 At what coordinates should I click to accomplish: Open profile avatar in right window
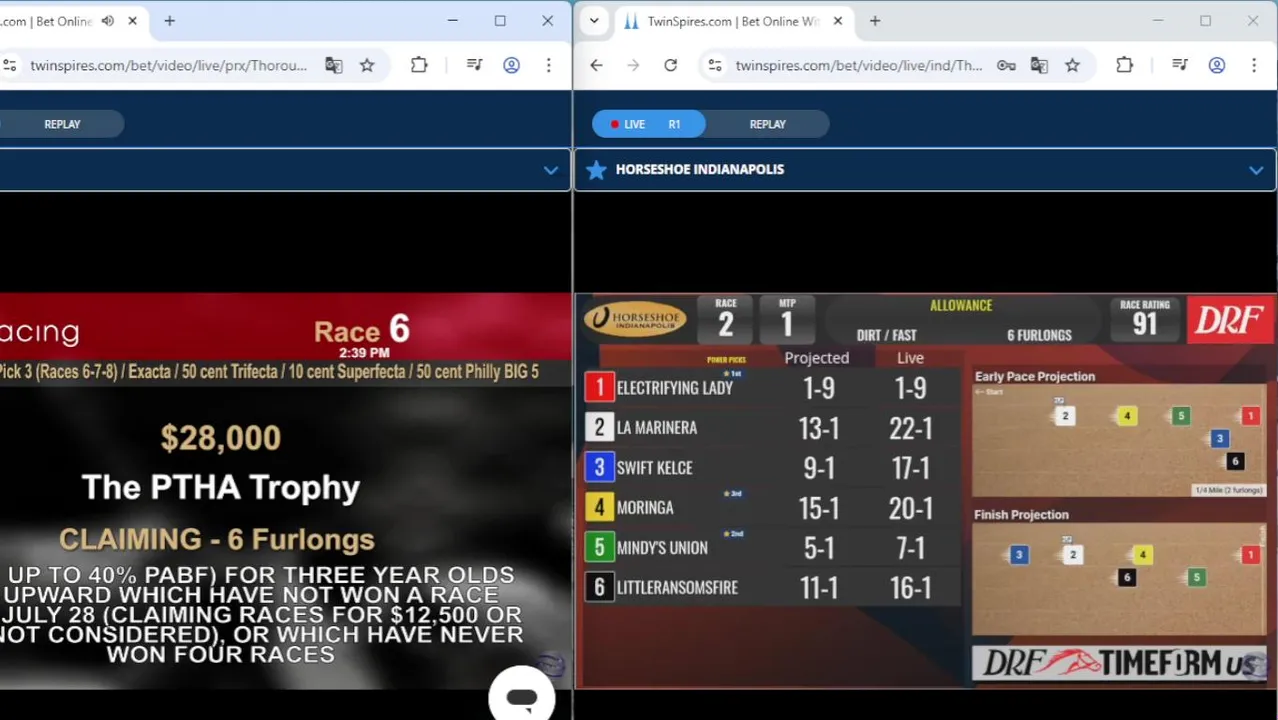point(1217,66)
